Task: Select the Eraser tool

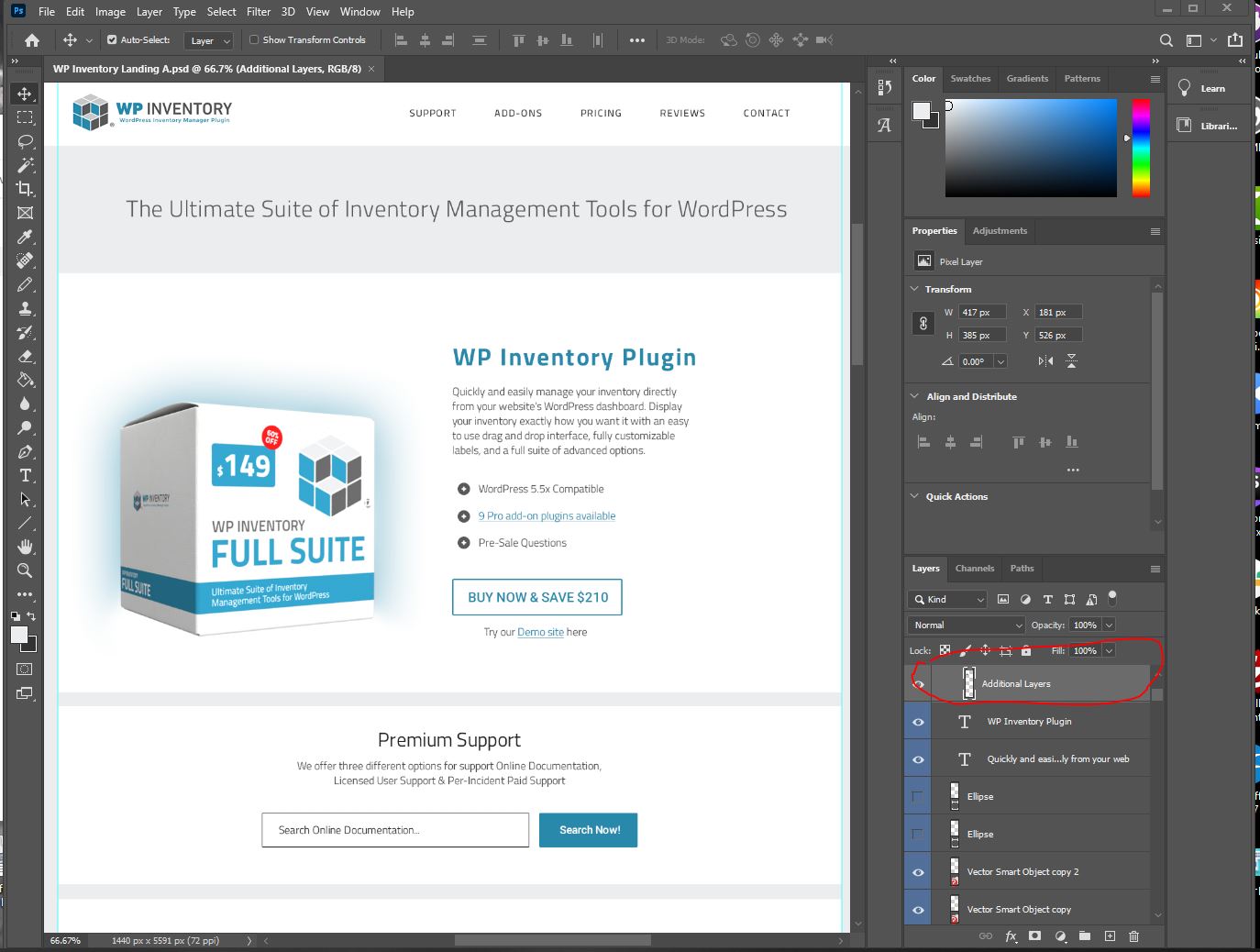Action: click(25, 356)
